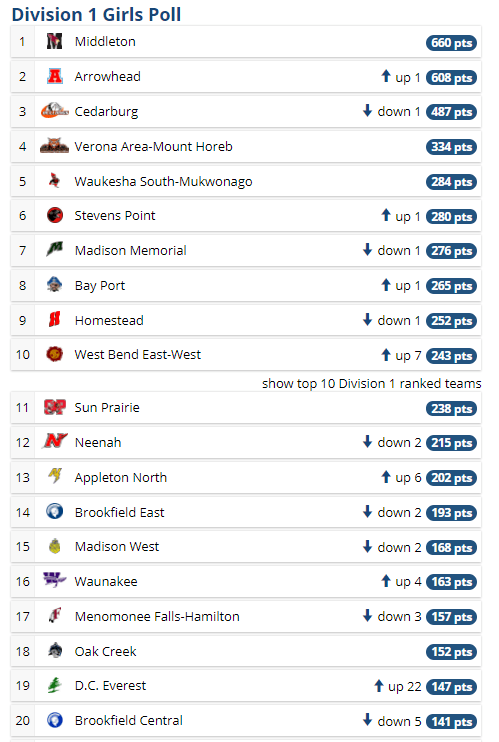Click the 202 pts badge for Appleton North

pos(451,478)
